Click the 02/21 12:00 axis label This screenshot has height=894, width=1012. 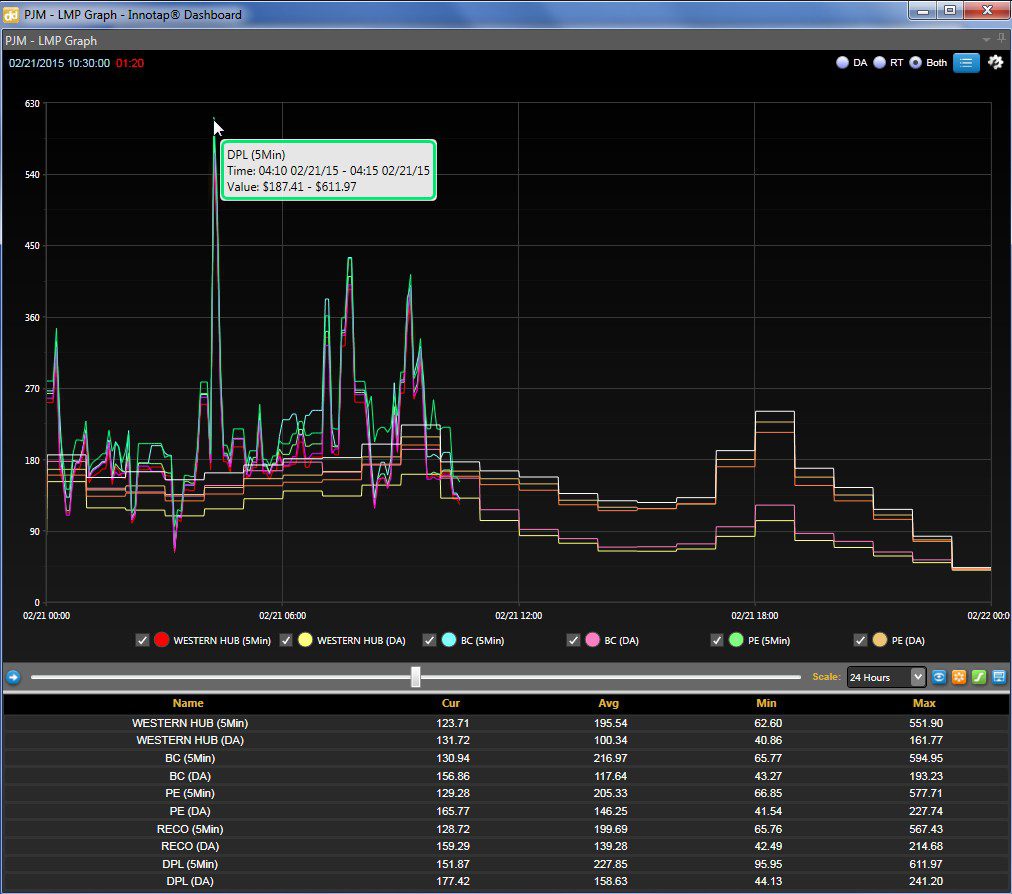click(x=518, y=615)
